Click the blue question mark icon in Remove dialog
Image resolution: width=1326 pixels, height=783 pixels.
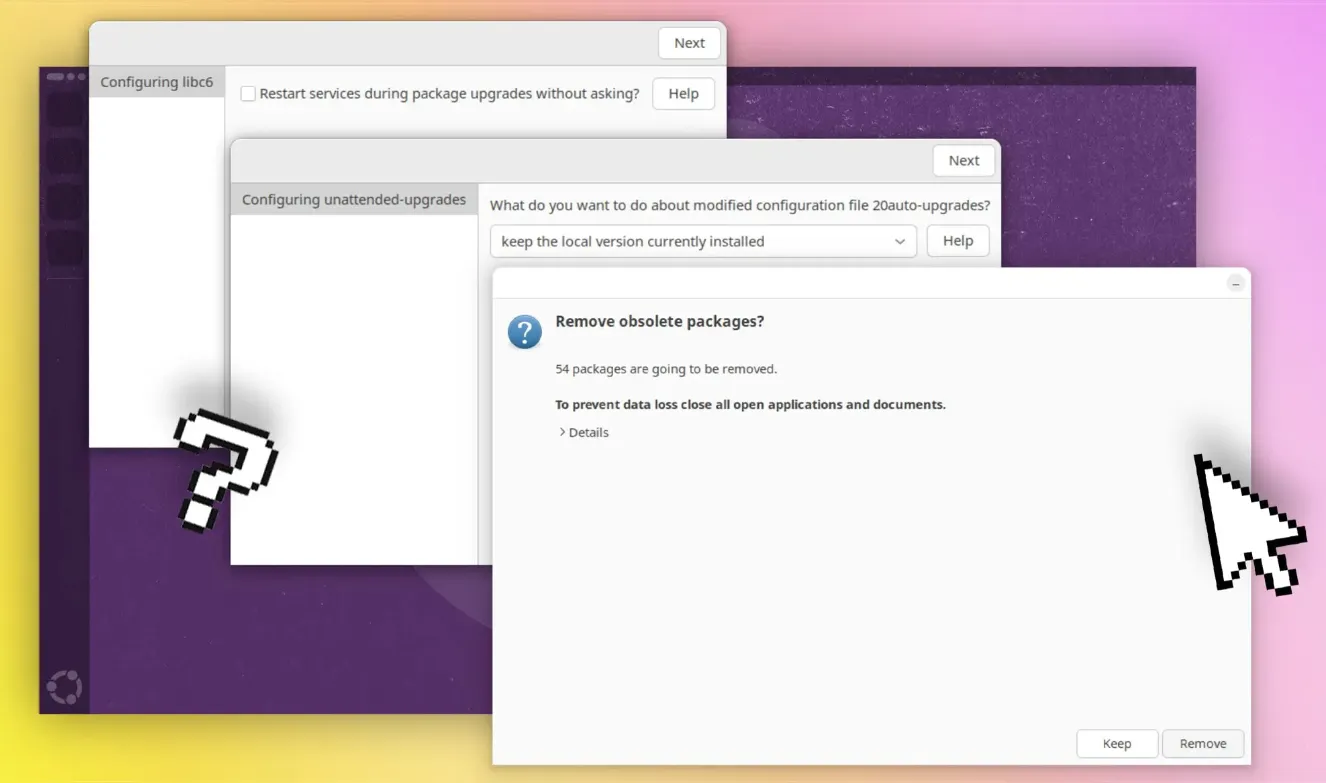[525, 332]
